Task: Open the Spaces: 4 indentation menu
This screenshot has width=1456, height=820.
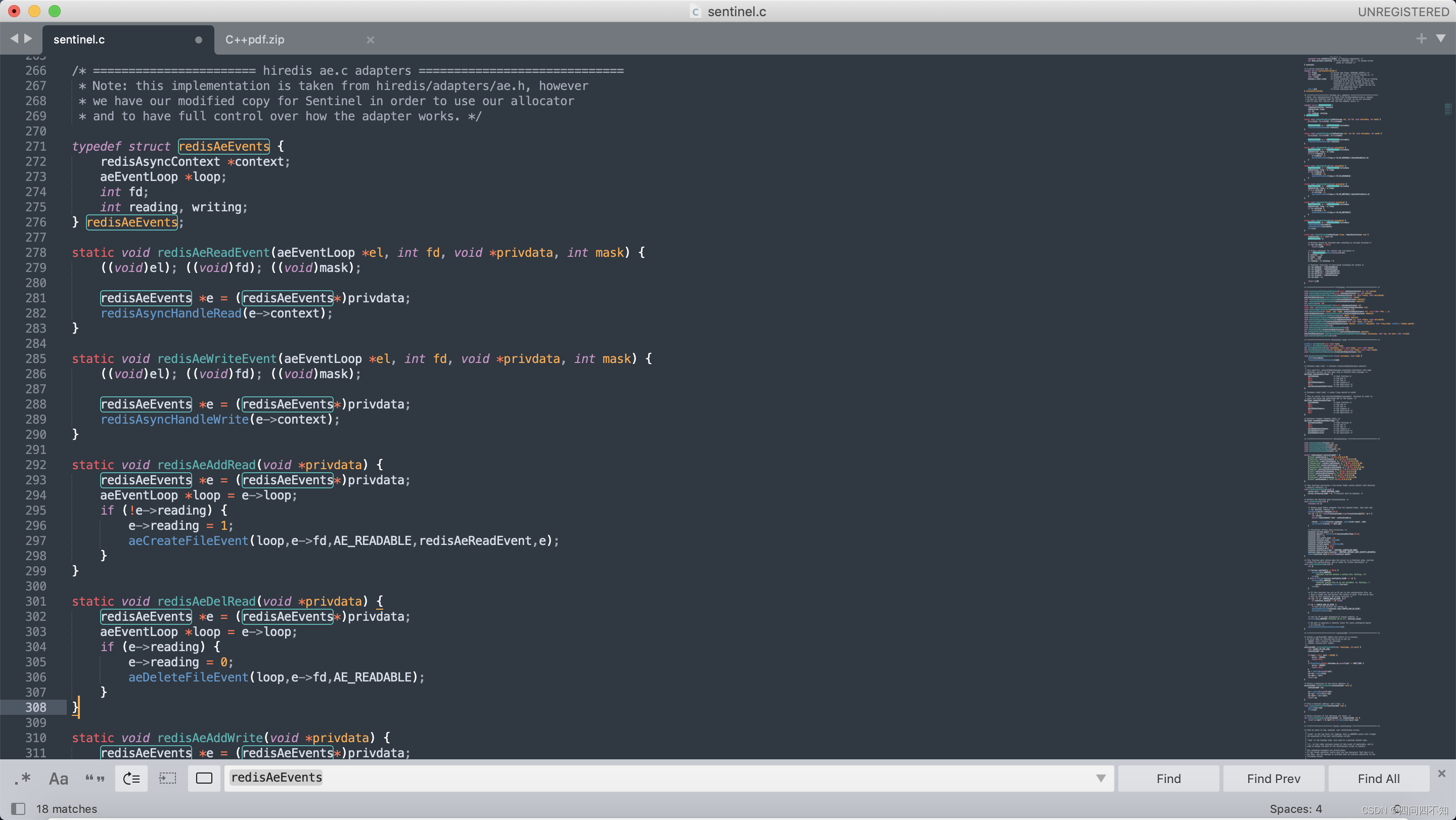Action: coord(1295,809)
